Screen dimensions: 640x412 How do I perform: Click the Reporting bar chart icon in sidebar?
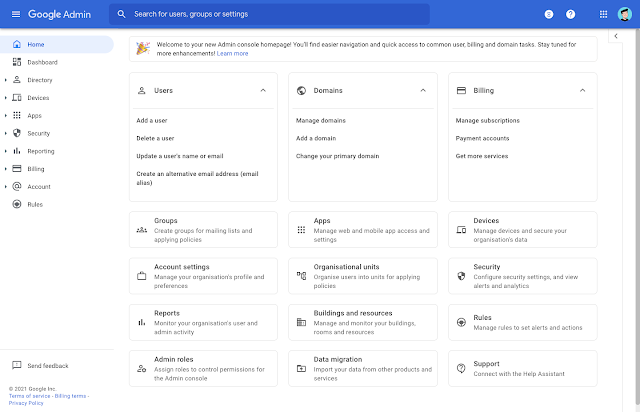tap(17, 151)
